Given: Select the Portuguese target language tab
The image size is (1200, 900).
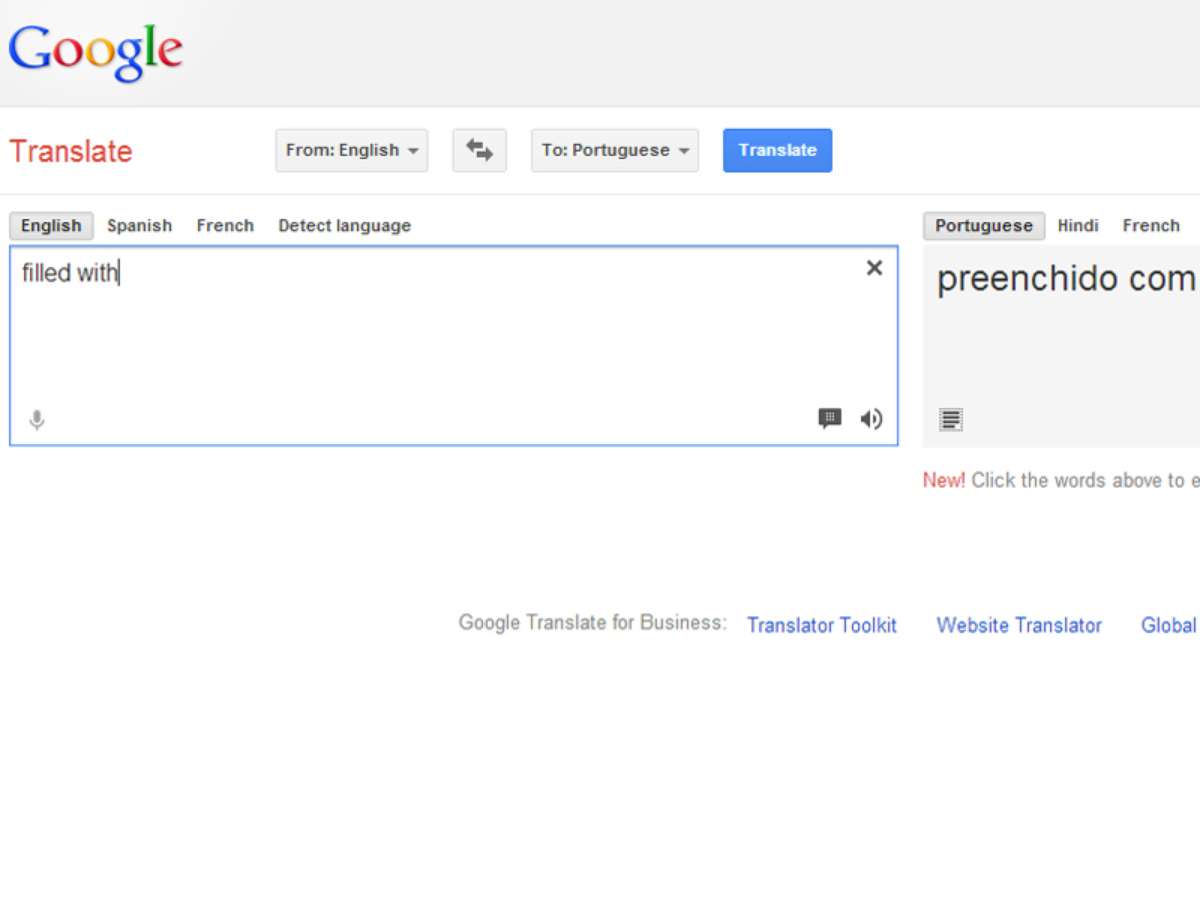Looking at the screenshot, I should [x=984, y=226].
